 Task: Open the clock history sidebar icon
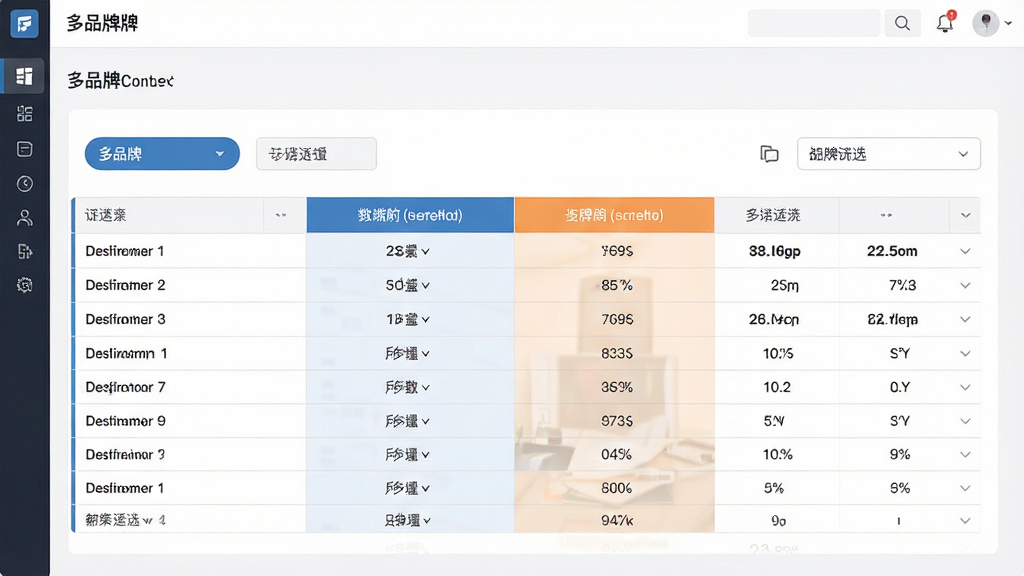(25, 184)
